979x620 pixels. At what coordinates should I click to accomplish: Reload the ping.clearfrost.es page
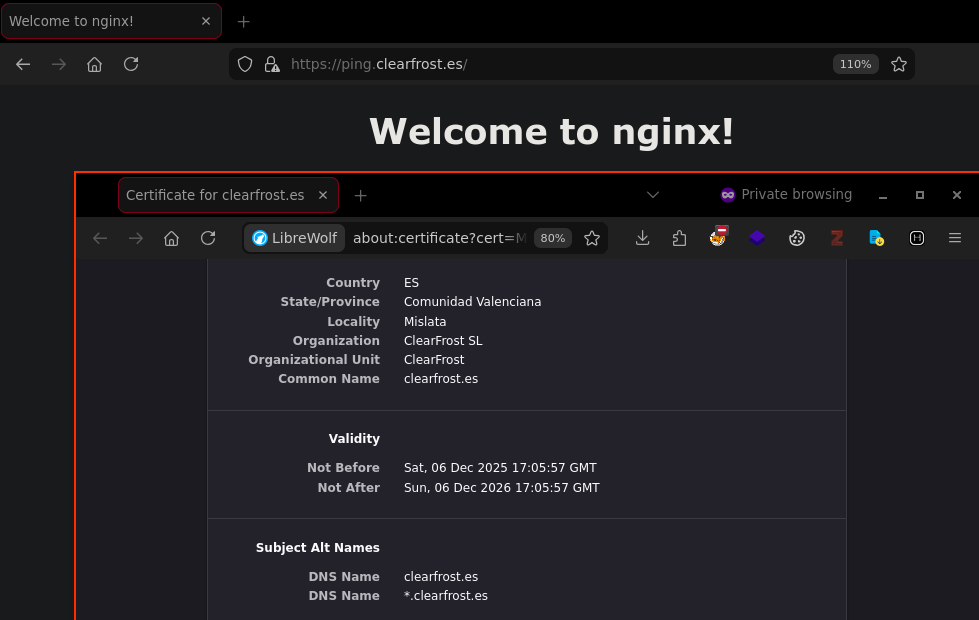click(x=131, y=64)
